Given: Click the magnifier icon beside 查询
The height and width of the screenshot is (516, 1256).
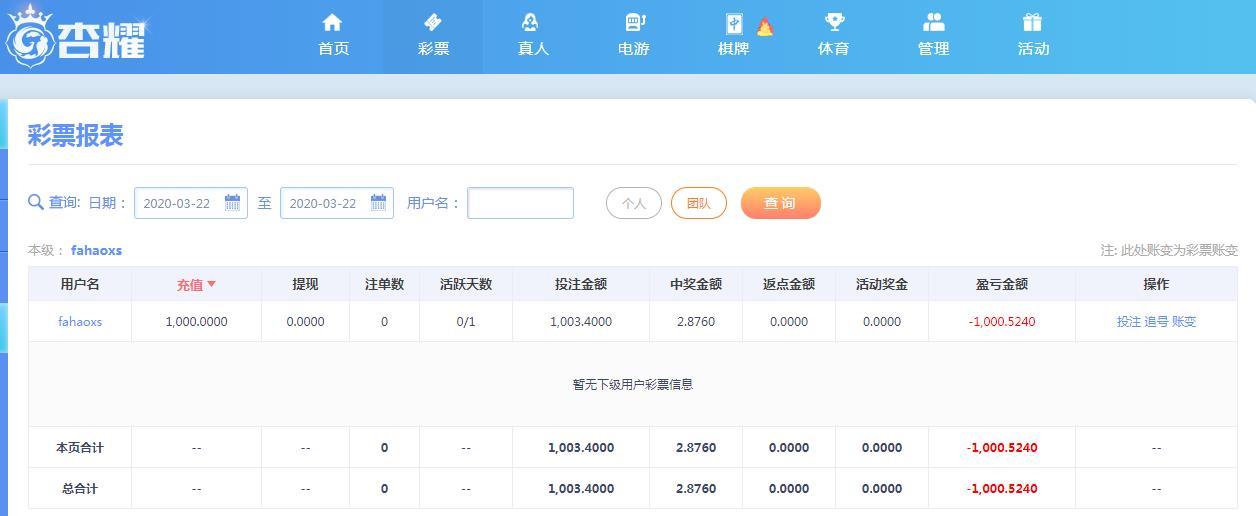Looking at the screenshot, I should pos(36,203).
